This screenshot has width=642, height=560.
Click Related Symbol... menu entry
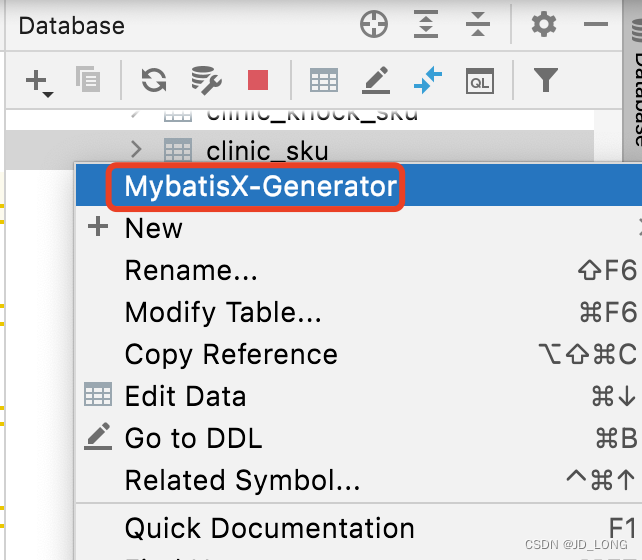(359, 480)
